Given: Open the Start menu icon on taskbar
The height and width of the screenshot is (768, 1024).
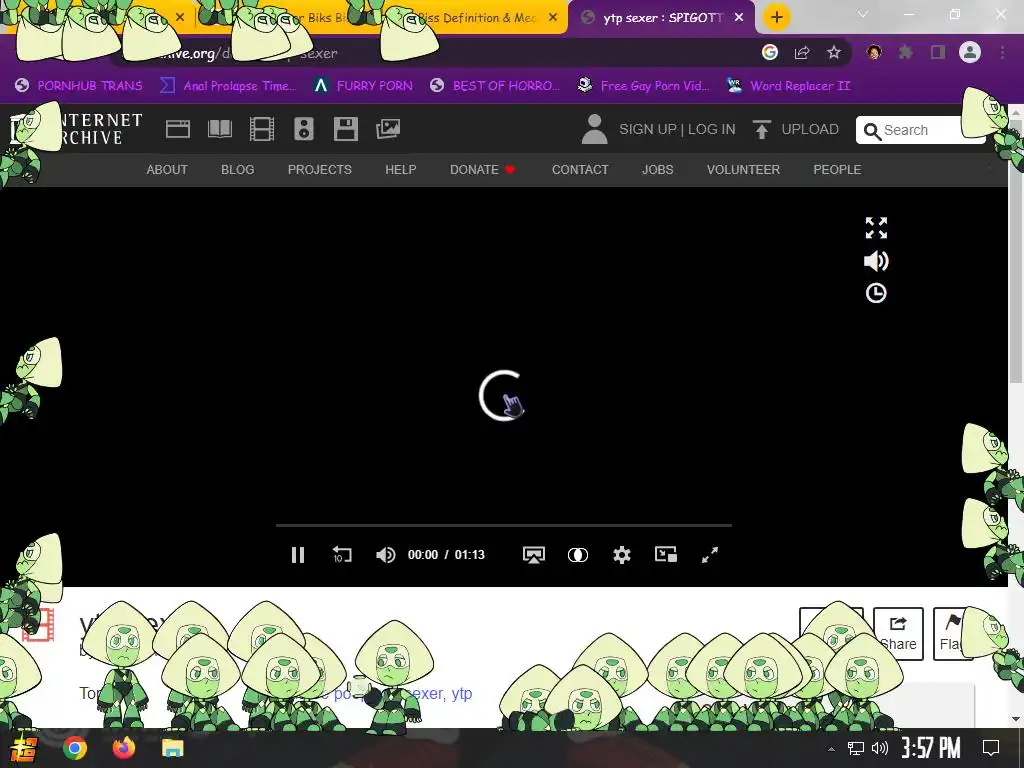Looking at the screenshot, I should [x=22, y=748].
